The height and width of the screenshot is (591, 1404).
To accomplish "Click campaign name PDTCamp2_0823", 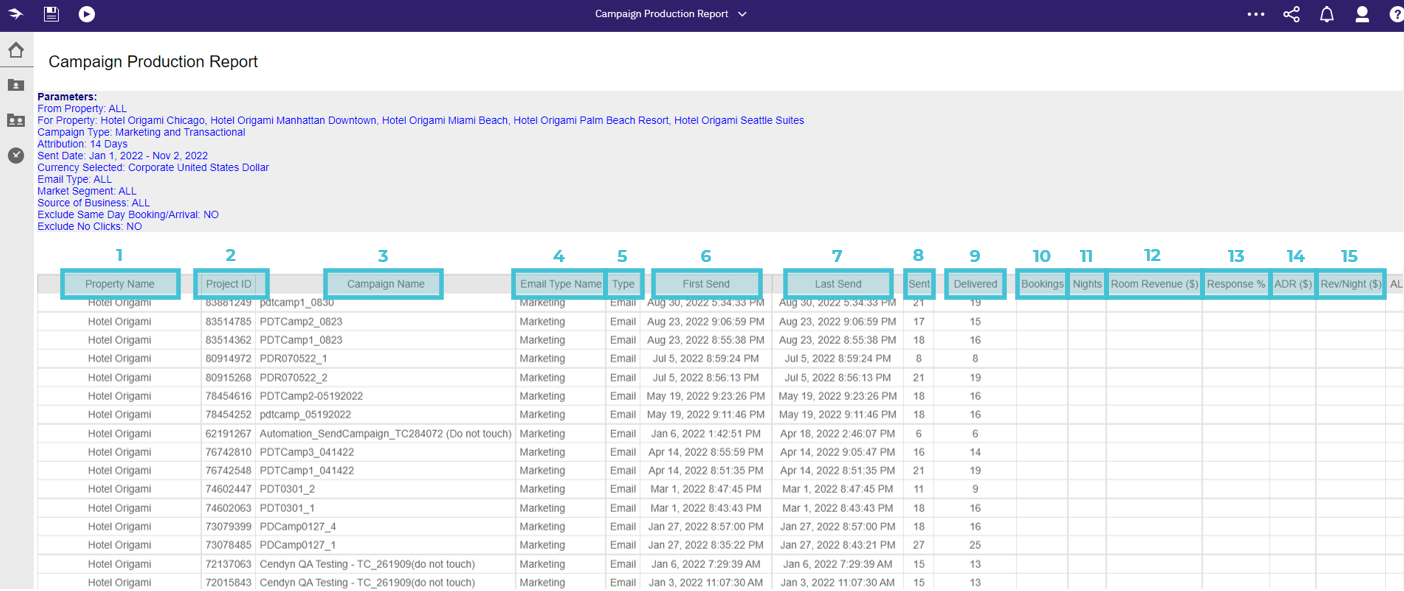I will click(x=299, y=322).
